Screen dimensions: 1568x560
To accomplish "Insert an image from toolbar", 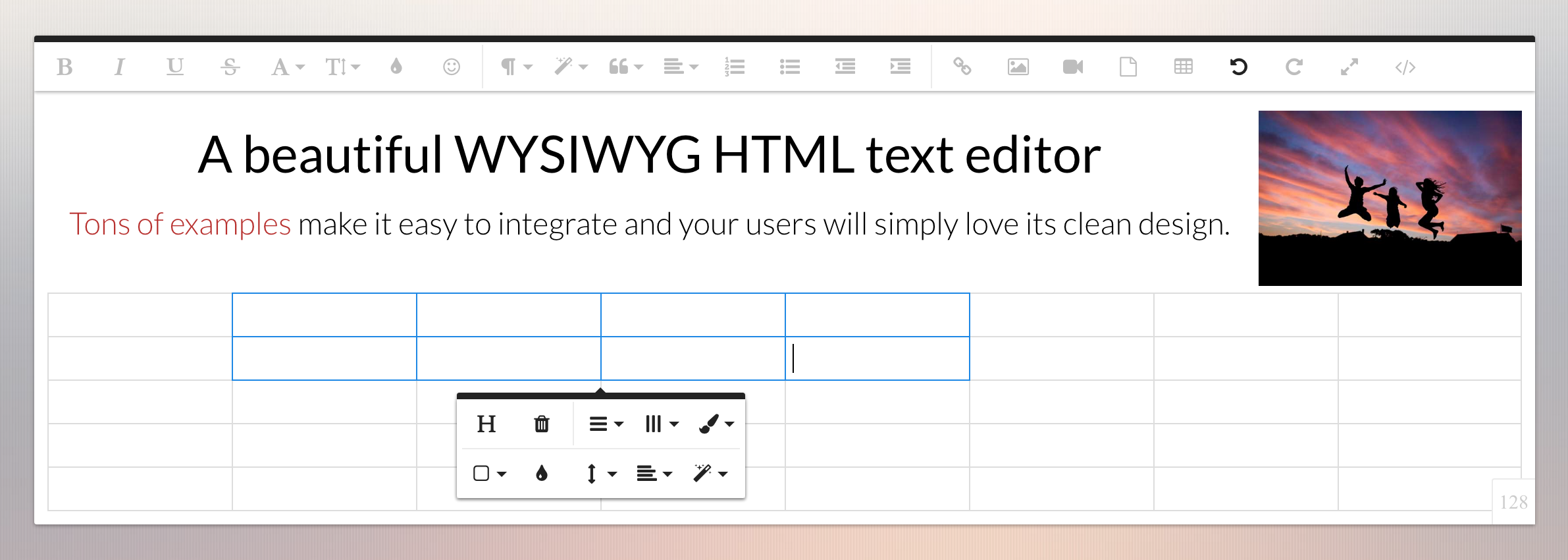I will 1018,67.
